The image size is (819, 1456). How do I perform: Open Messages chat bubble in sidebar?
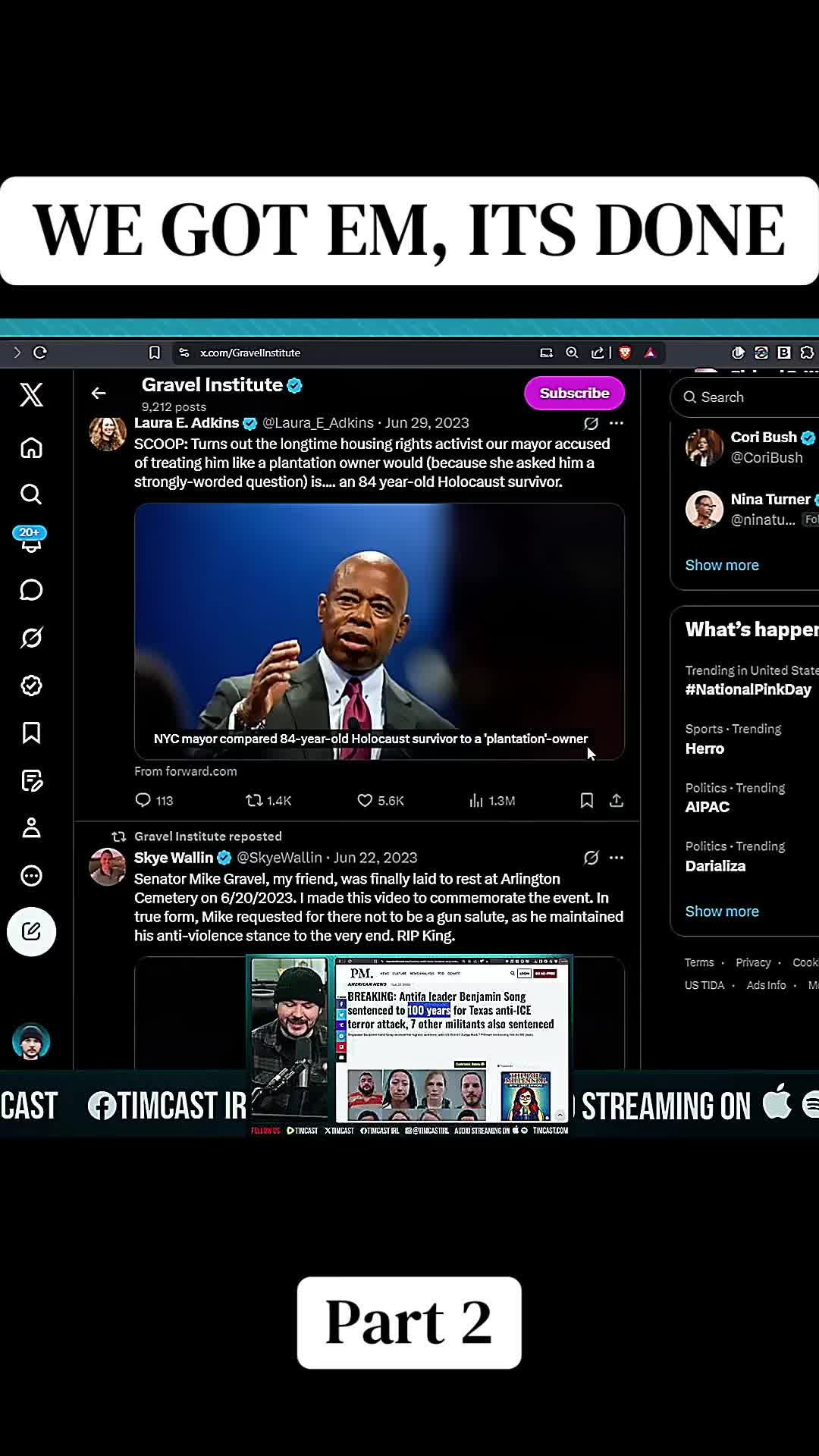click(31, 590)
